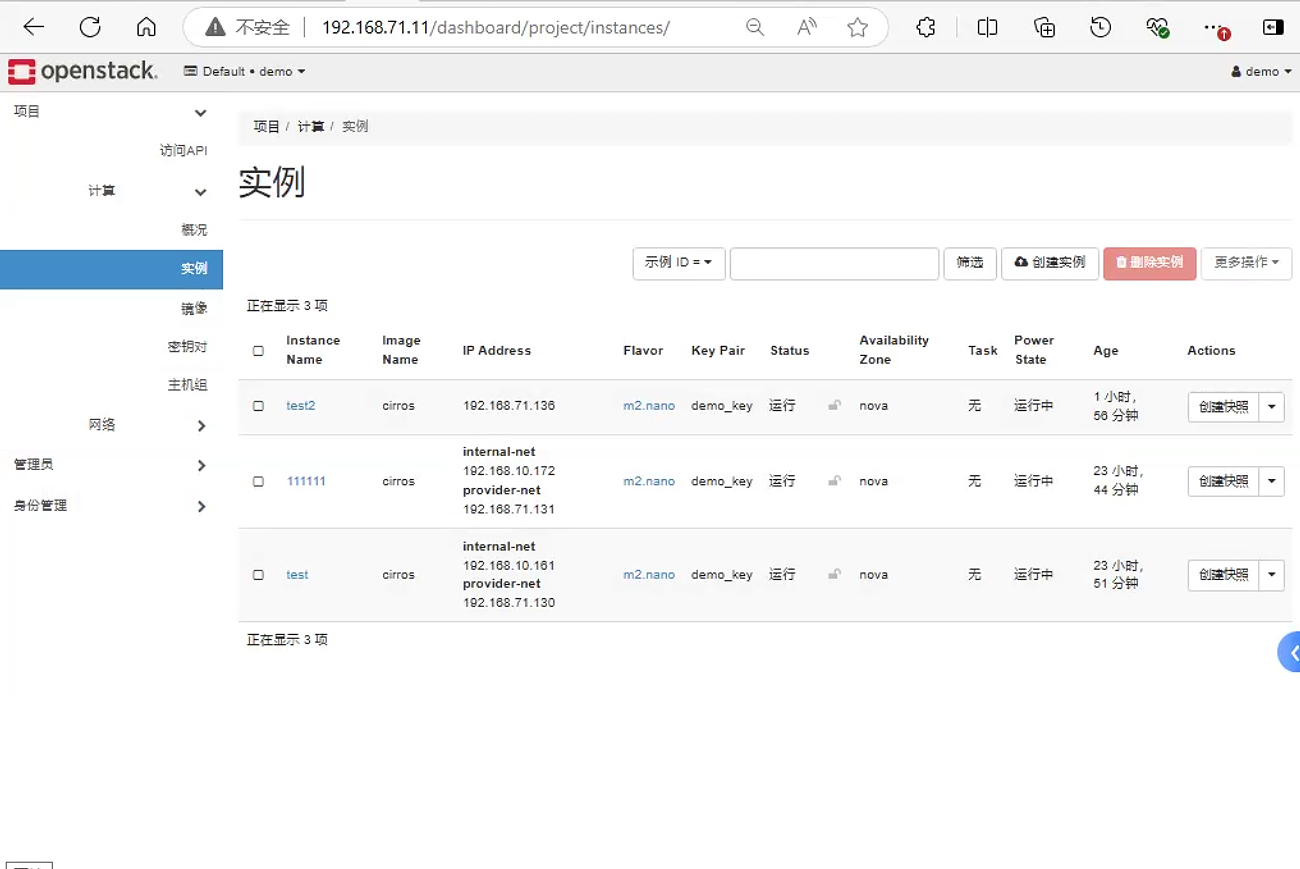Open the m2.nano flavor link for 111111
This screenshot has height=869, width=1300.
pos(649,481)
